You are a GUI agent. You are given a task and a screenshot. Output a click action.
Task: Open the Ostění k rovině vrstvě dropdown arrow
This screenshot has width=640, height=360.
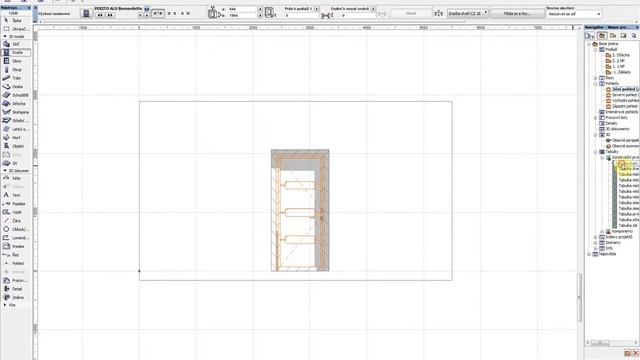pos(373,9)
